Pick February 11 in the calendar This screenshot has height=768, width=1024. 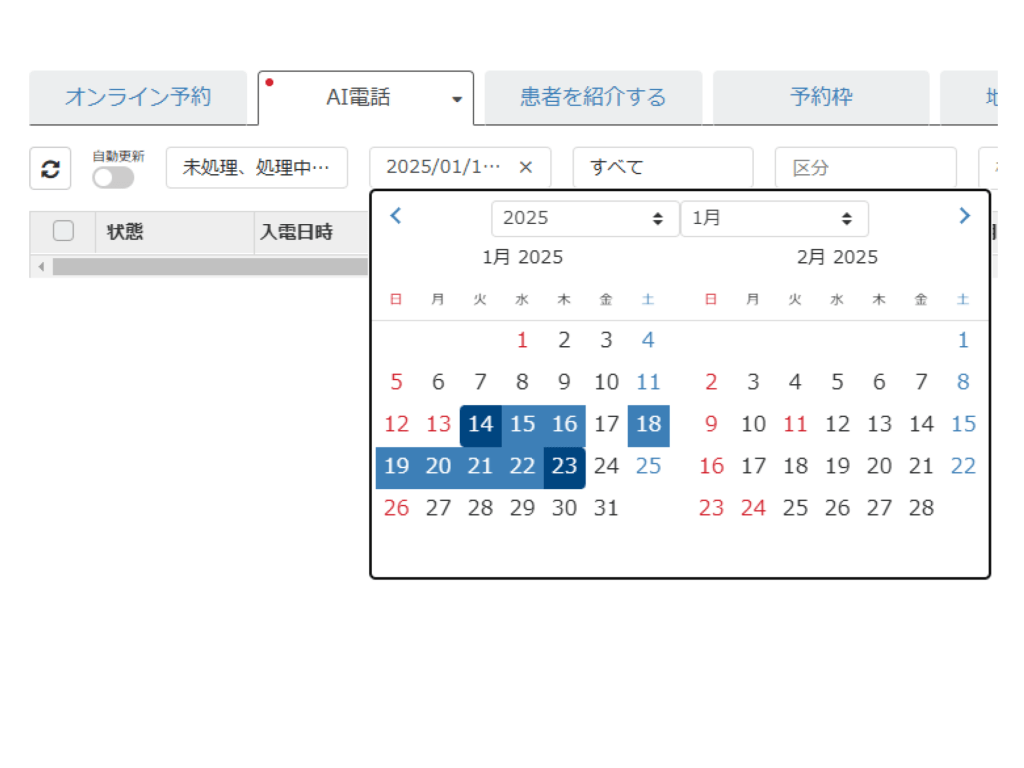(x=795, y=424)
